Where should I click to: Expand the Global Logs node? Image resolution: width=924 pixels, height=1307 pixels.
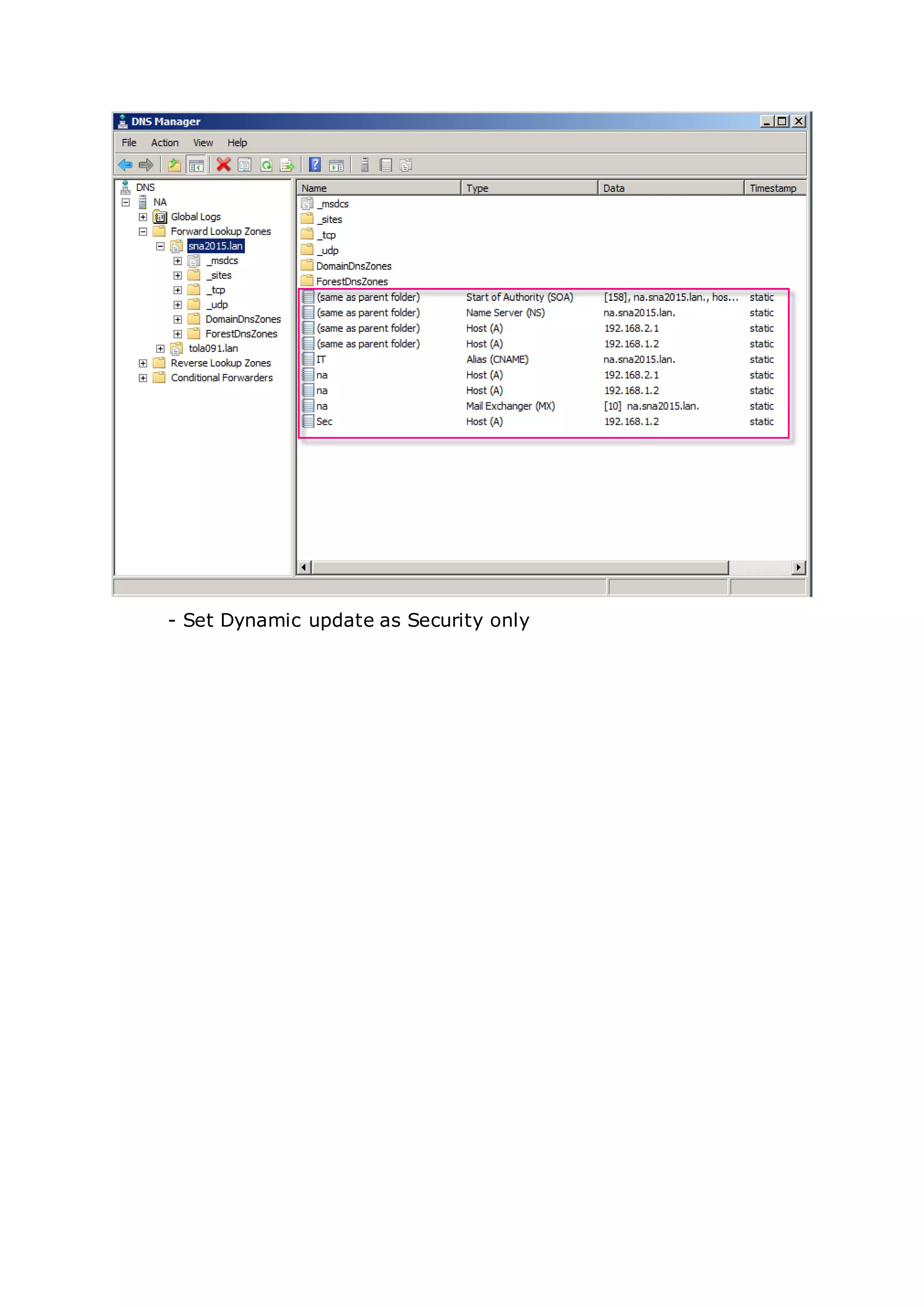coord(143,217)
